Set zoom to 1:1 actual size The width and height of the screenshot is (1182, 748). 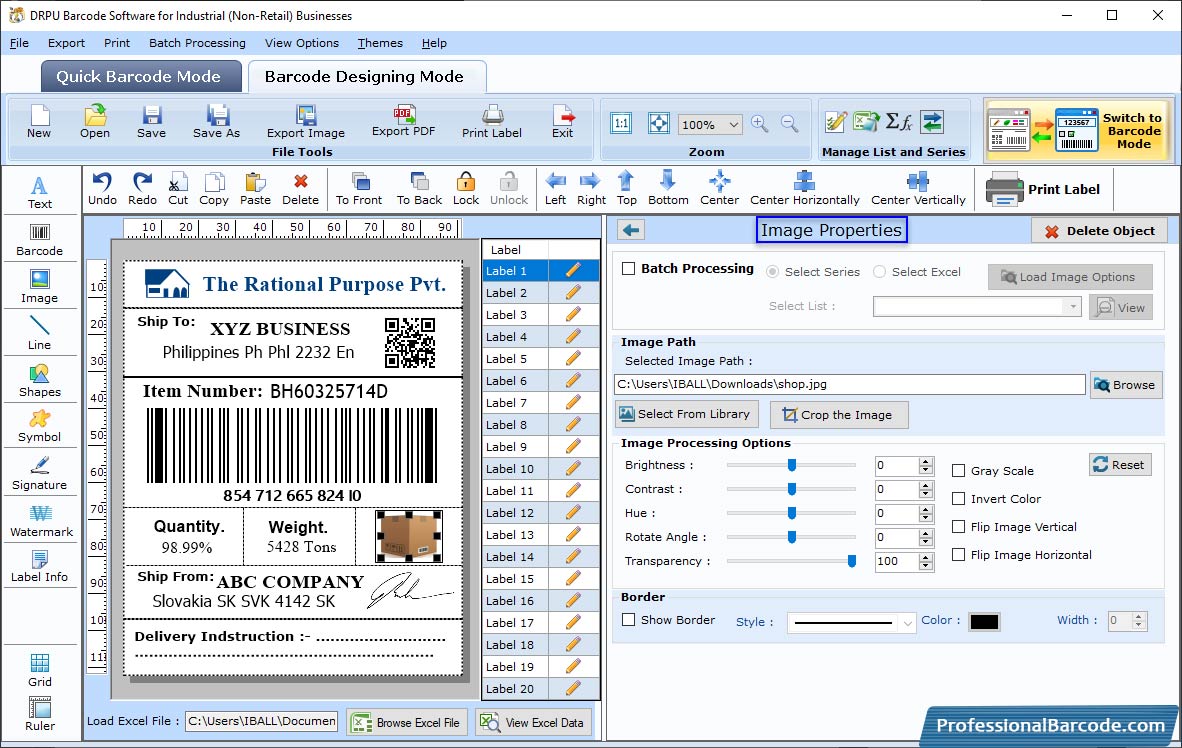(x=621, y=124)
